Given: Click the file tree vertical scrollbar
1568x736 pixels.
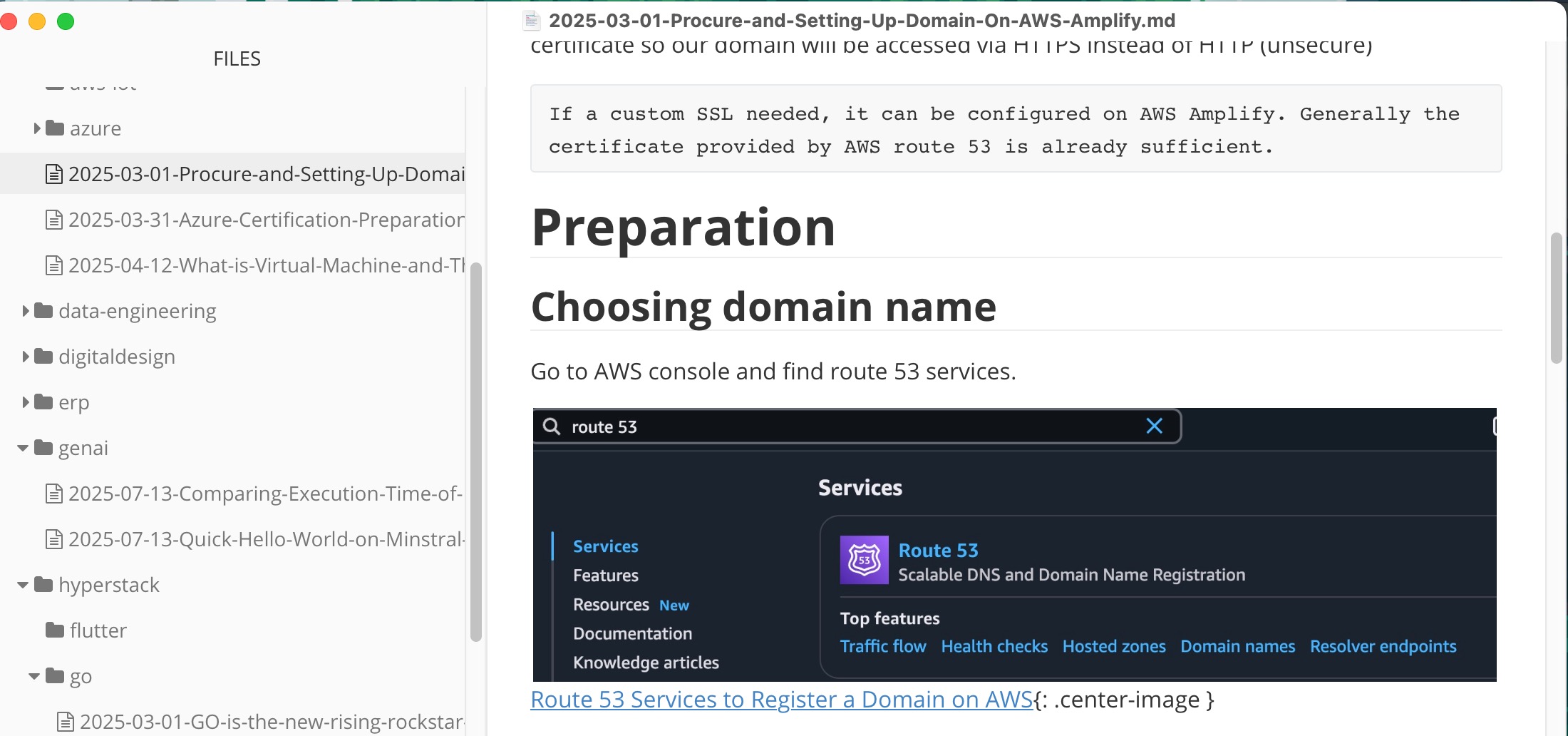Looking at the screenshot, I should [x=476, y=452].
